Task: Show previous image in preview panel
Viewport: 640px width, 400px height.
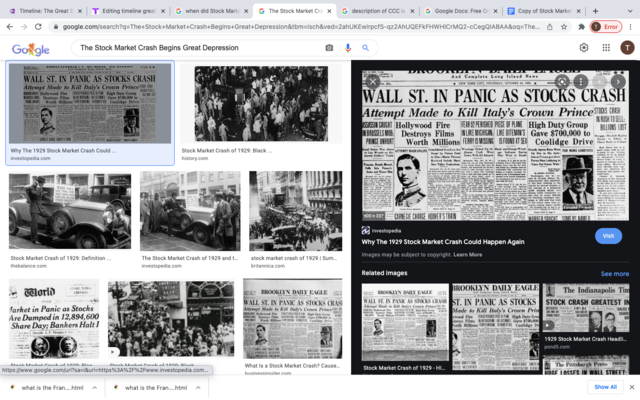Action: tap(600, 82)
